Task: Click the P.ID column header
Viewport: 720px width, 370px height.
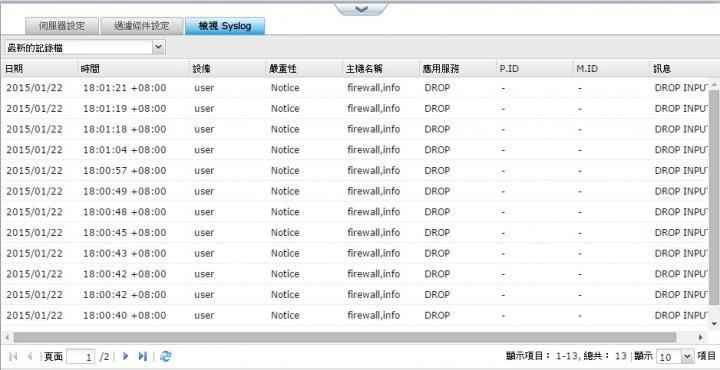Action: coord(534,69)
